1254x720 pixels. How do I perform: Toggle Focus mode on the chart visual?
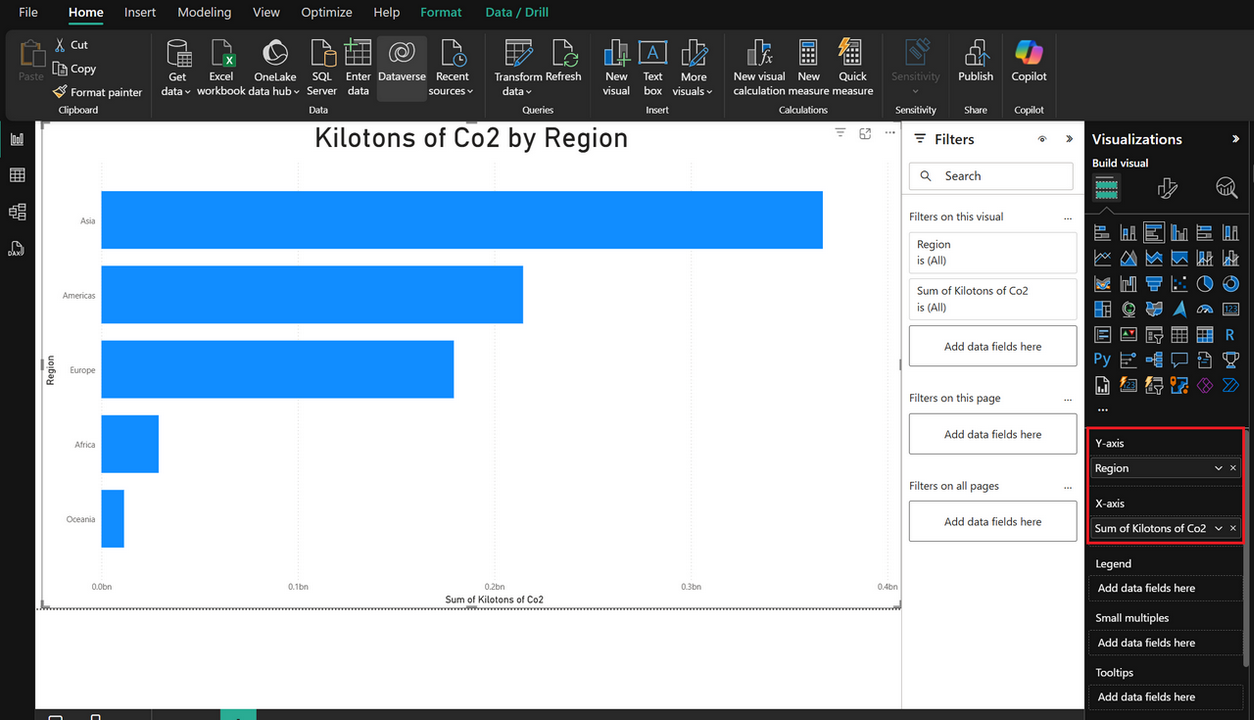click(865, 133)
